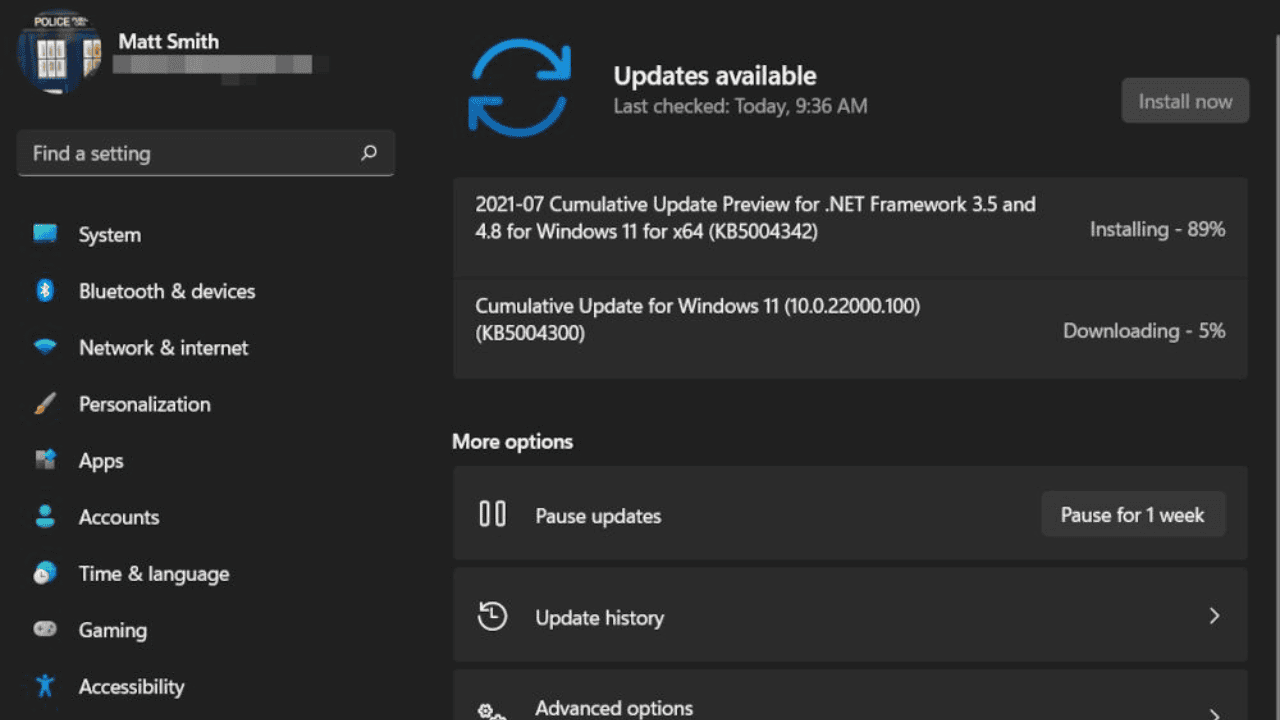Click the Installing - 89% status
Viewport: 1280px width, 720px height.
click(1157, 229)
